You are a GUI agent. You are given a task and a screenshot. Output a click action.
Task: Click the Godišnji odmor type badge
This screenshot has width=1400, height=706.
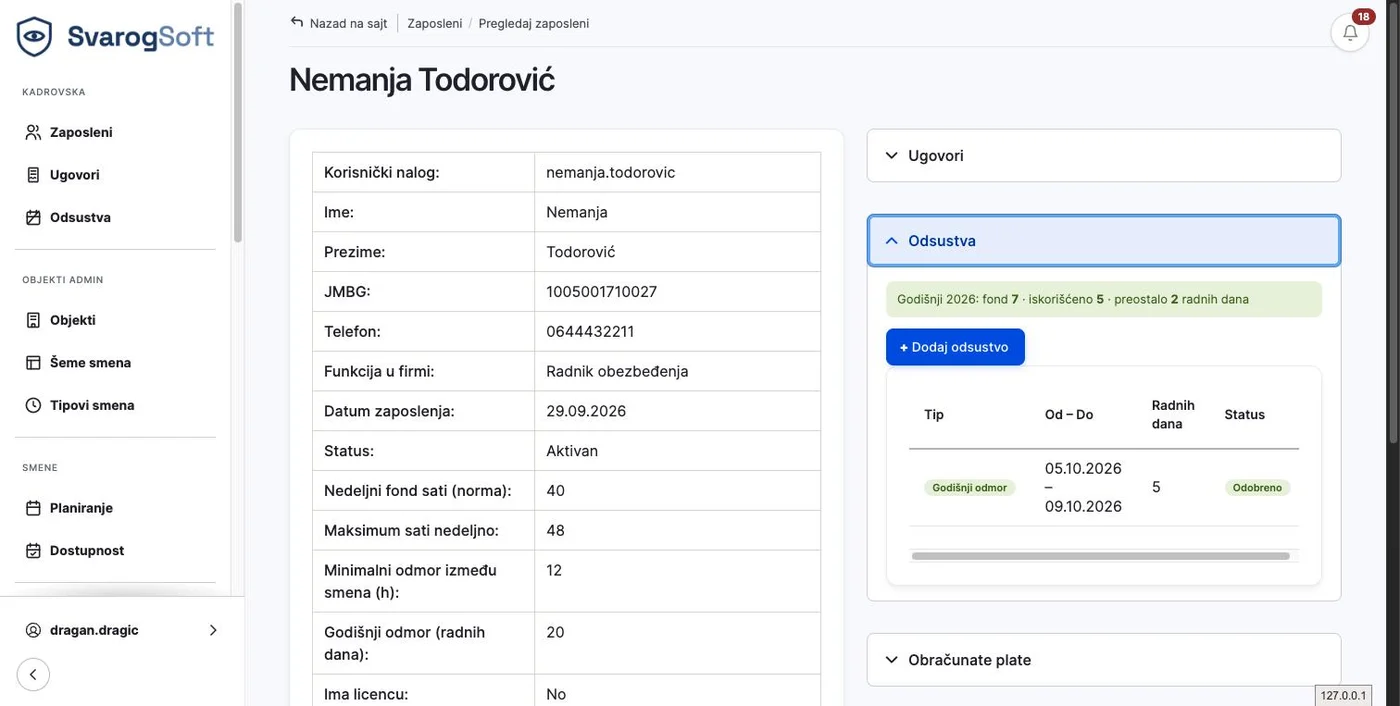coord(969,488)
